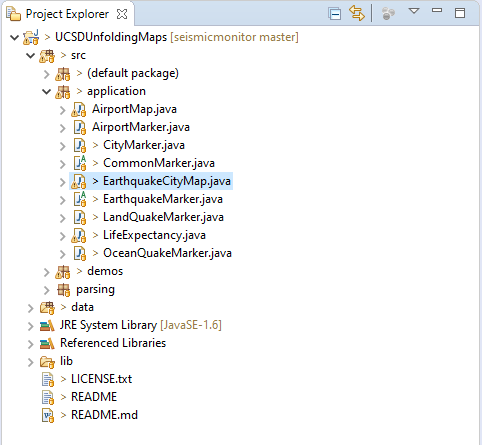Screen dimensions: 482x445
Task: Collapse the UCSDUnfoldingMaps project node
Action: tap(14, 37)
